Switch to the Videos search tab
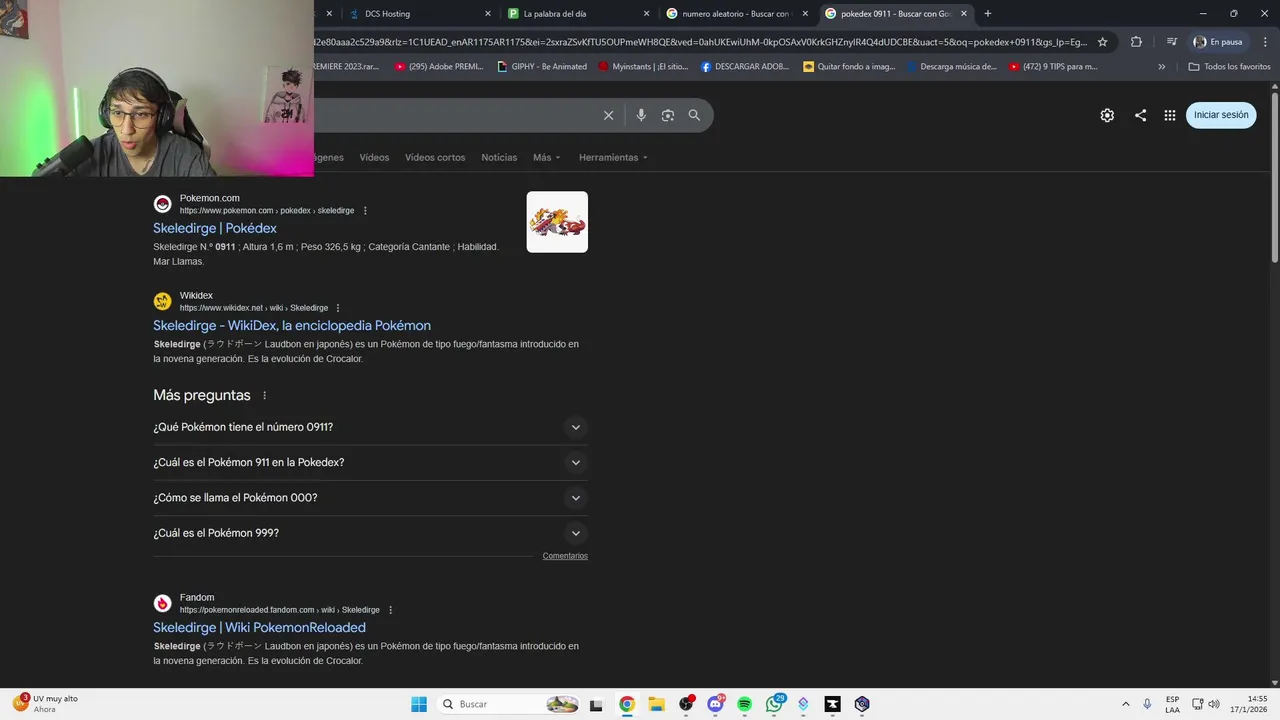 374,157
